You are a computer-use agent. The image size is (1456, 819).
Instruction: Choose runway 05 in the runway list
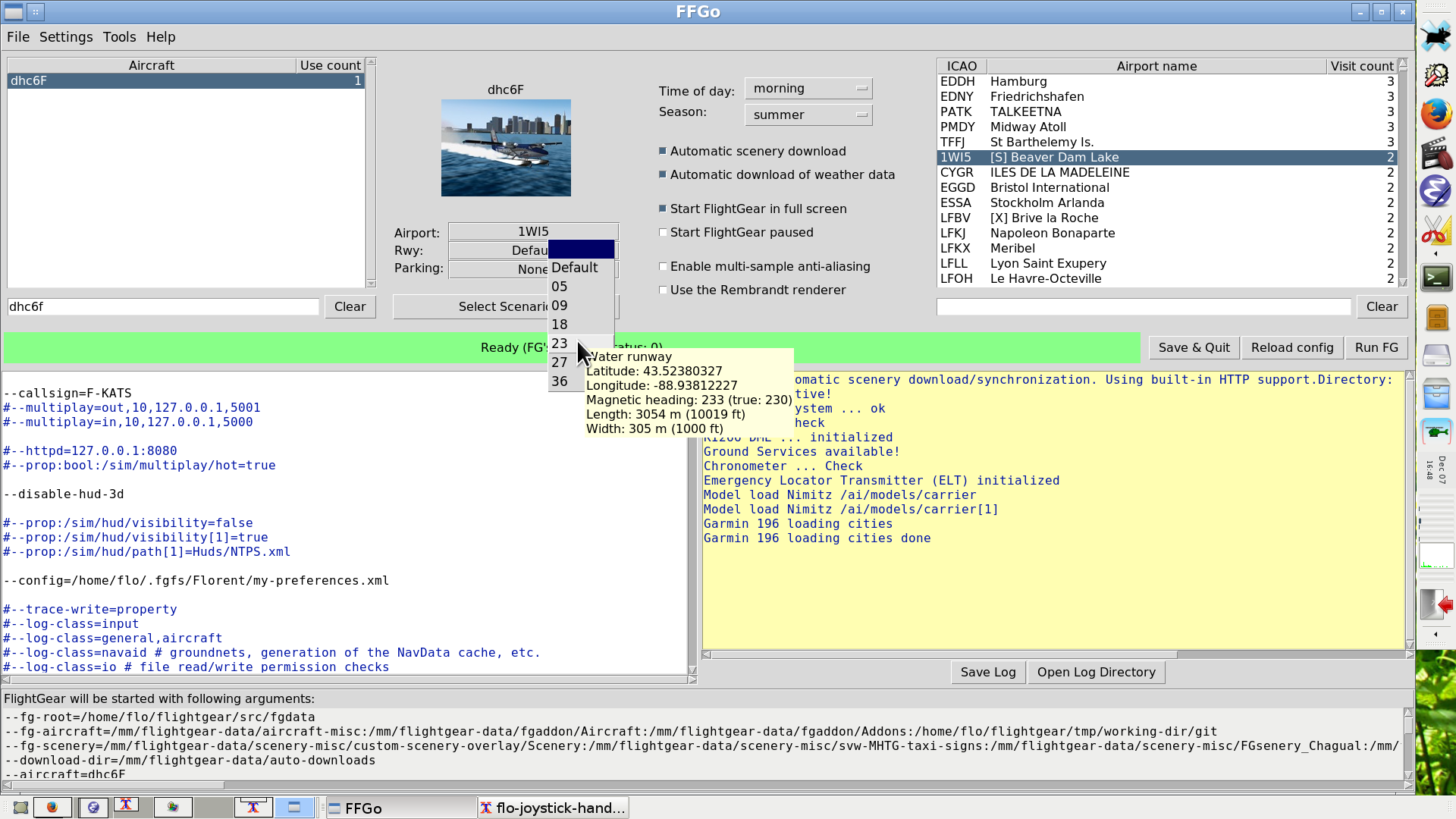581,287
